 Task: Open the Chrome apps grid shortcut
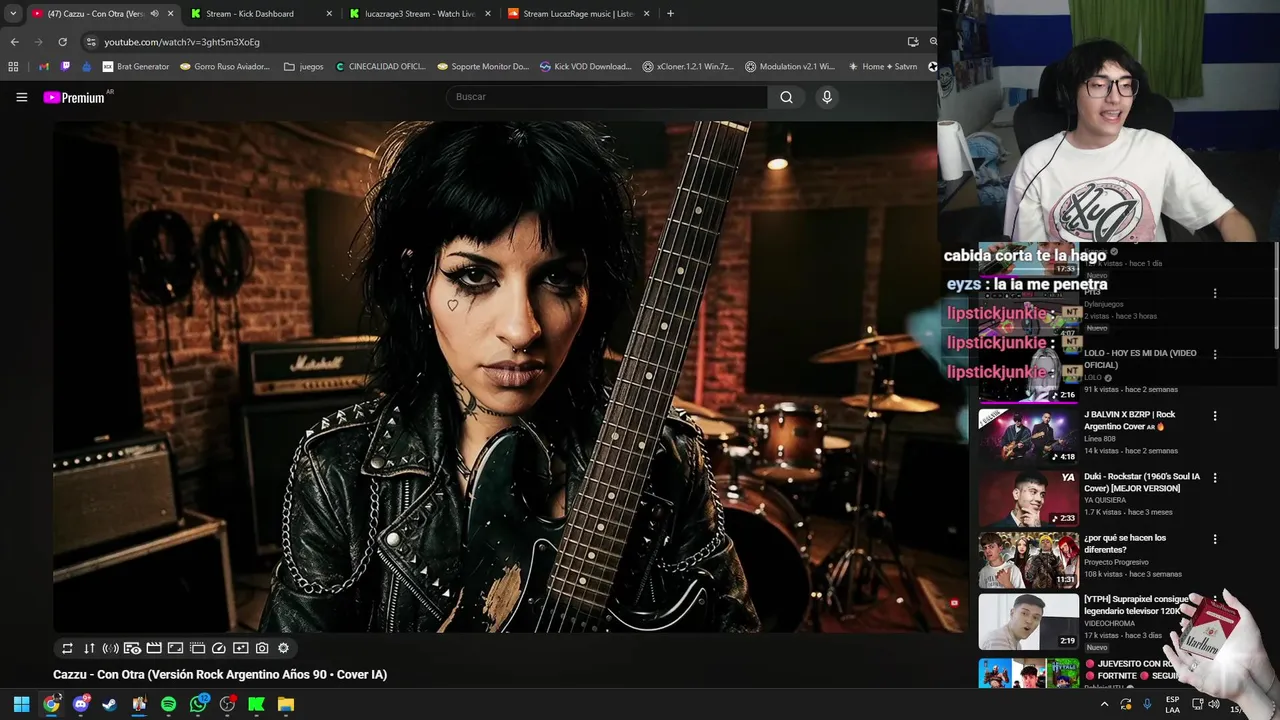(13, 67)
